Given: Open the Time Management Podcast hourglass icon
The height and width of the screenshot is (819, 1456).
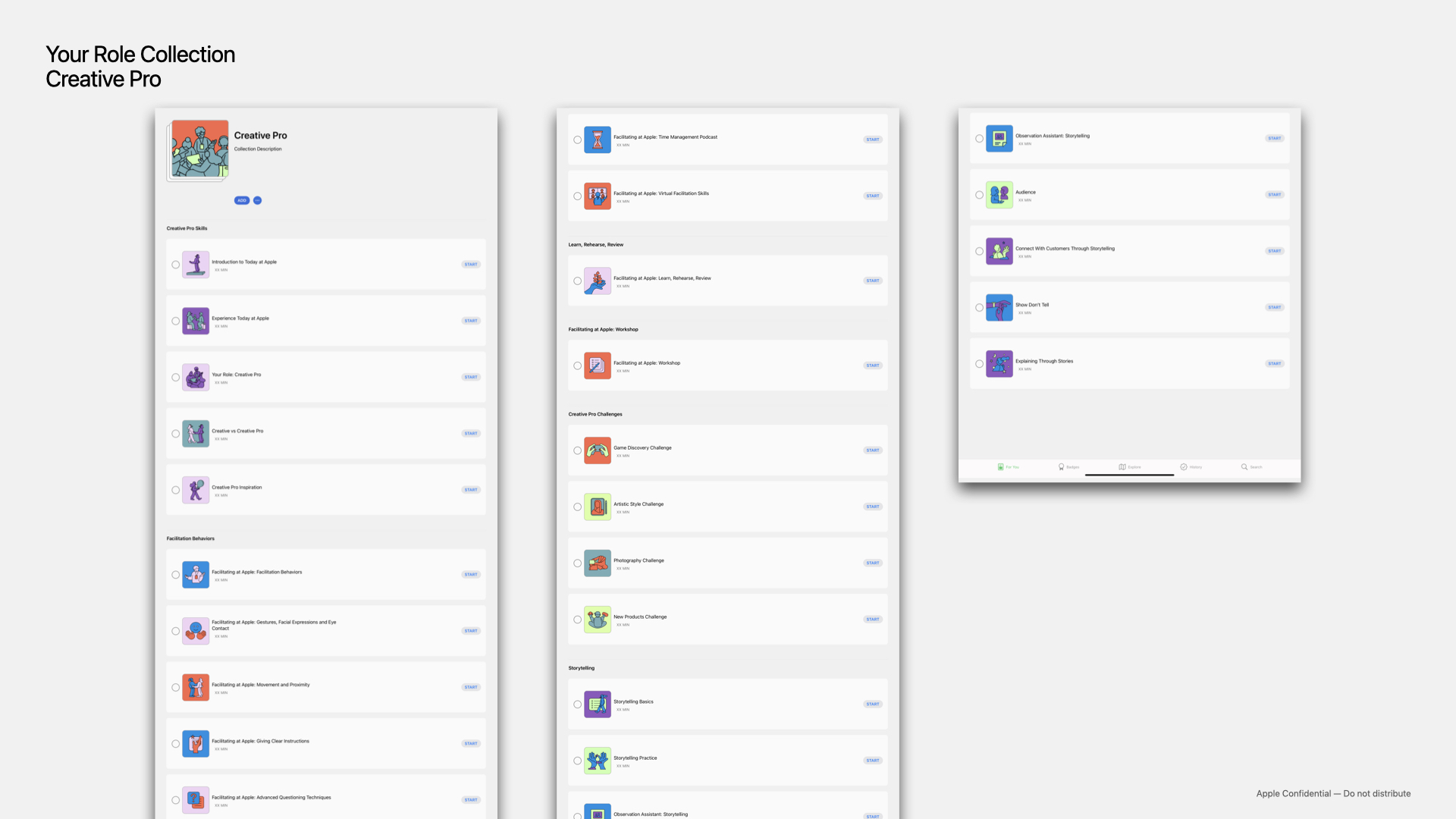Looking at the screenshot, I should click(x=598, y=140).
